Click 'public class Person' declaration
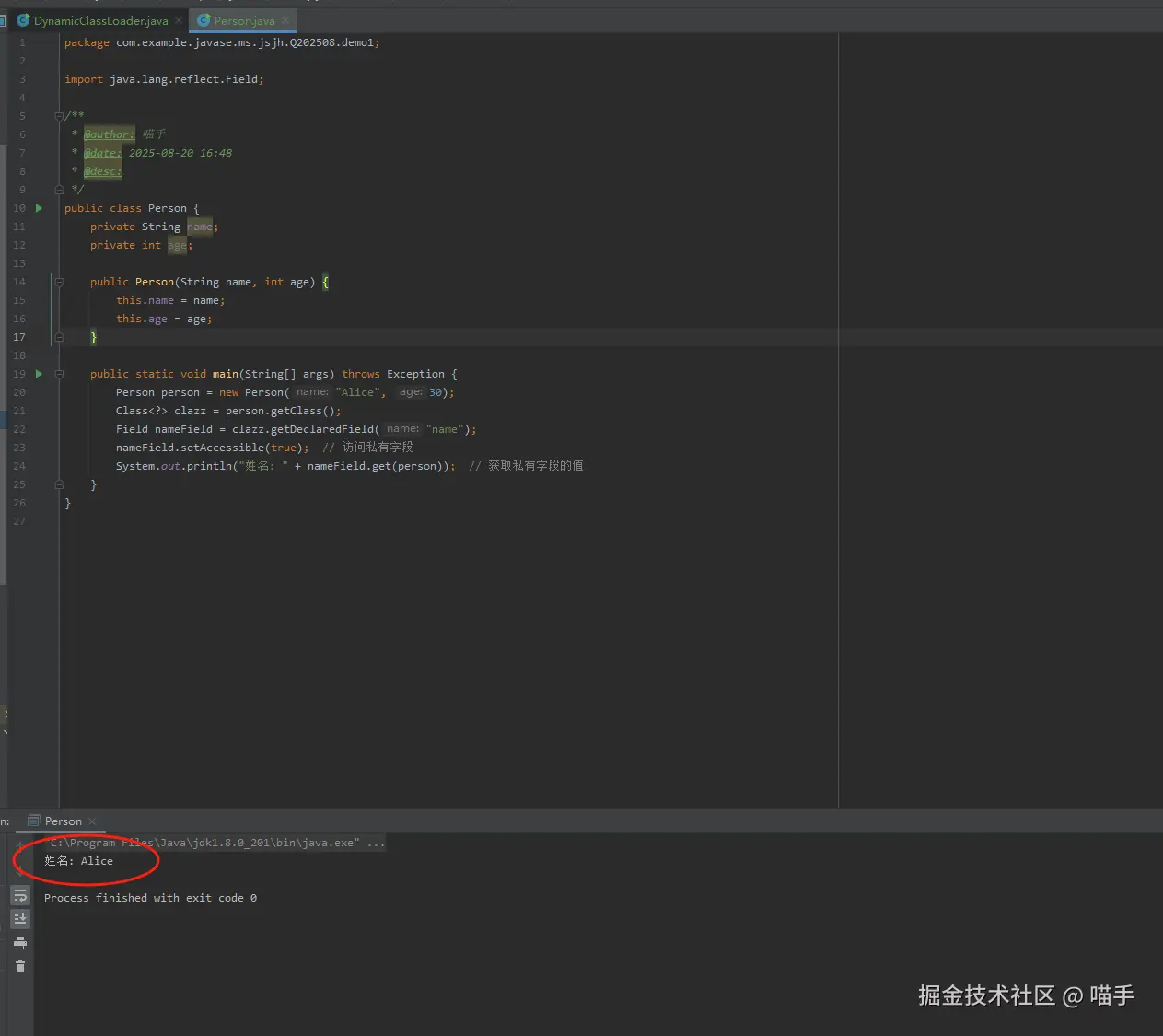This screenshot has width=1163, height=1036. point(125,208)
